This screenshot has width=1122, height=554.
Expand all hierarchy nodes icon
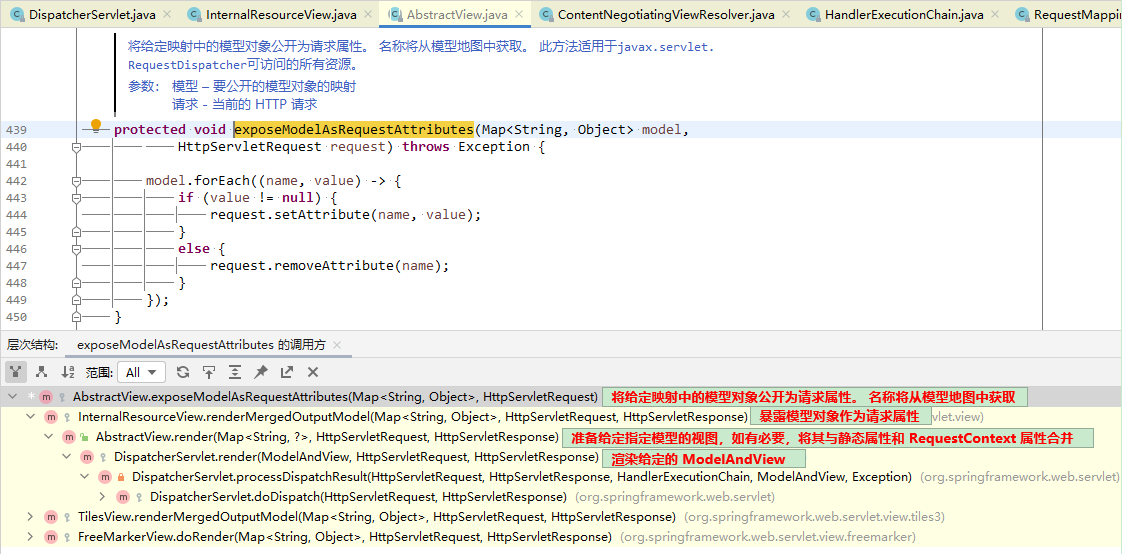click(x=235, y=372)
